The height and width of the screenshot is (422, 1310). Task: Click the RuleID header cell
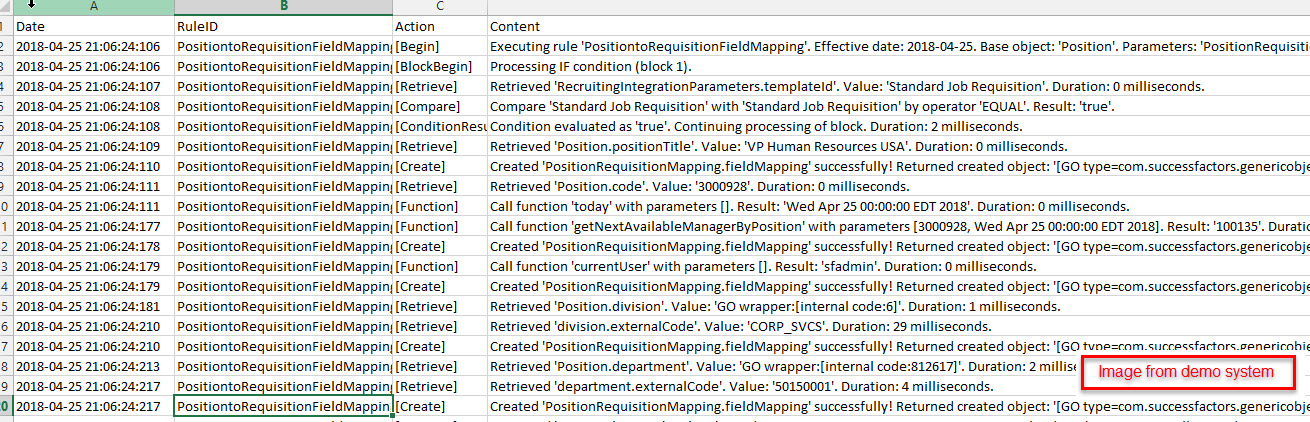click(x=283, y=27)
